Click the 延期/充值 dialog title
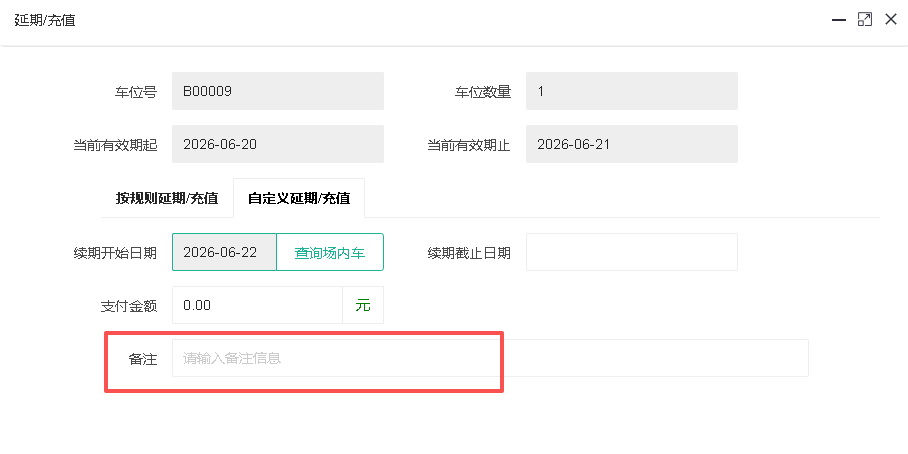The height and width of the screenshot is (454, 908). pyautogui.click(x=45, y=20)
